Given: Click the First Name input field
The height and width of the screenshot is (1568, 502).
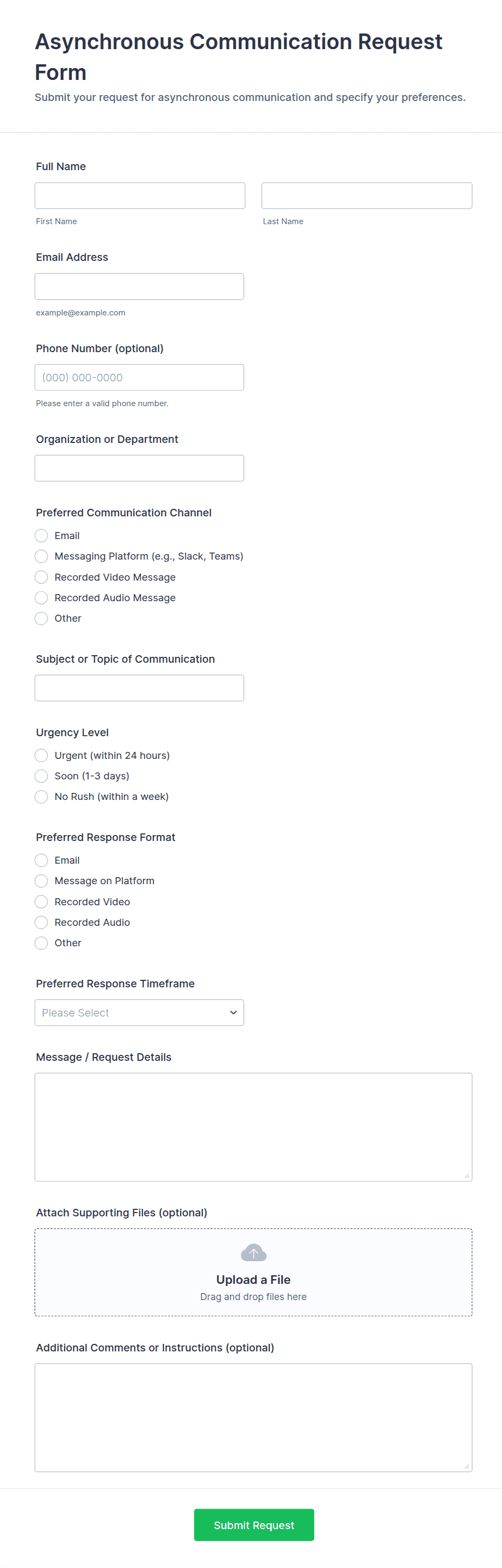Looking at the screenshot, I should (140, 196).
